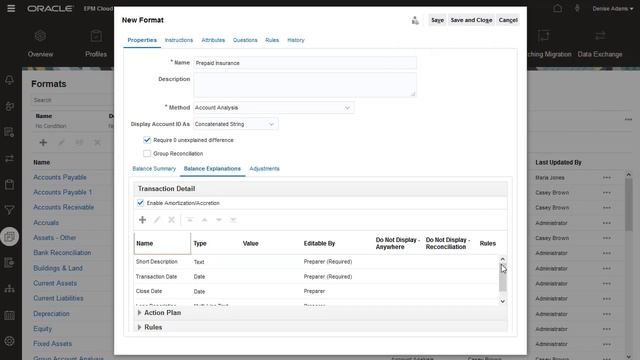Click scroll down arrow in transaction detail

pyautogui.click(x=503, y=301)
